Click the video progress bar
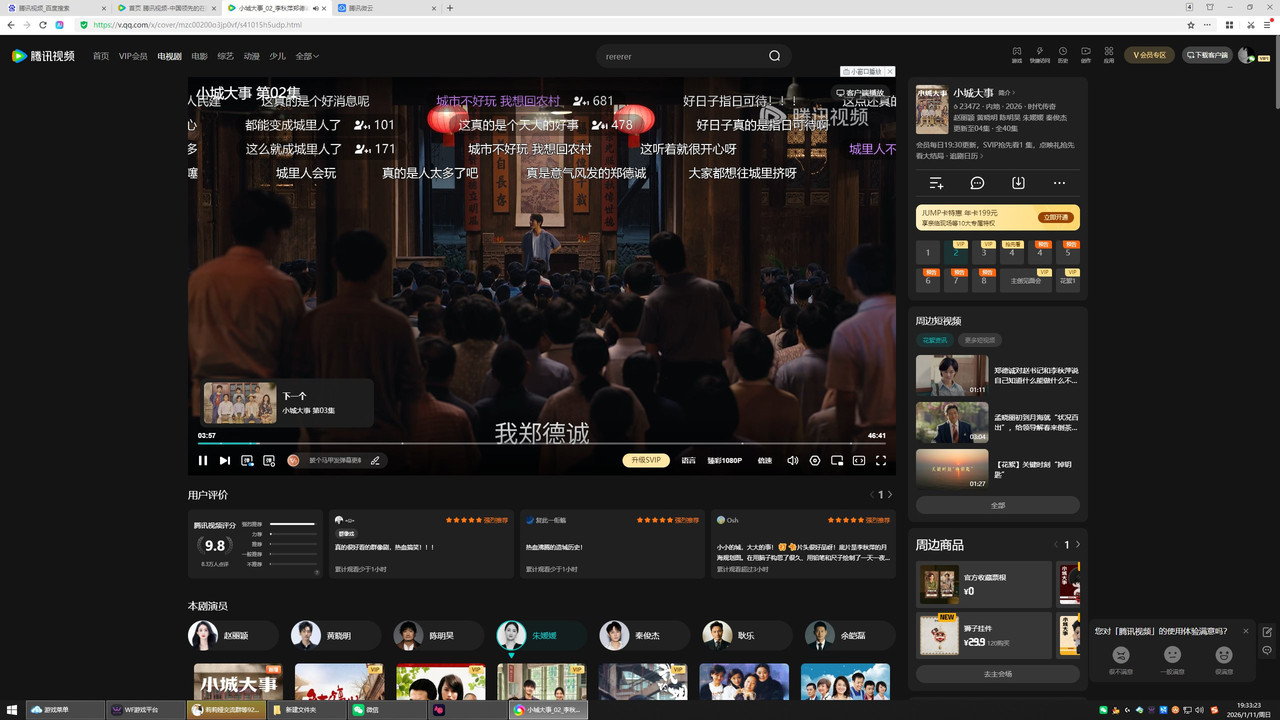This screenshot has width=1280, height=720. coord(542,443)
